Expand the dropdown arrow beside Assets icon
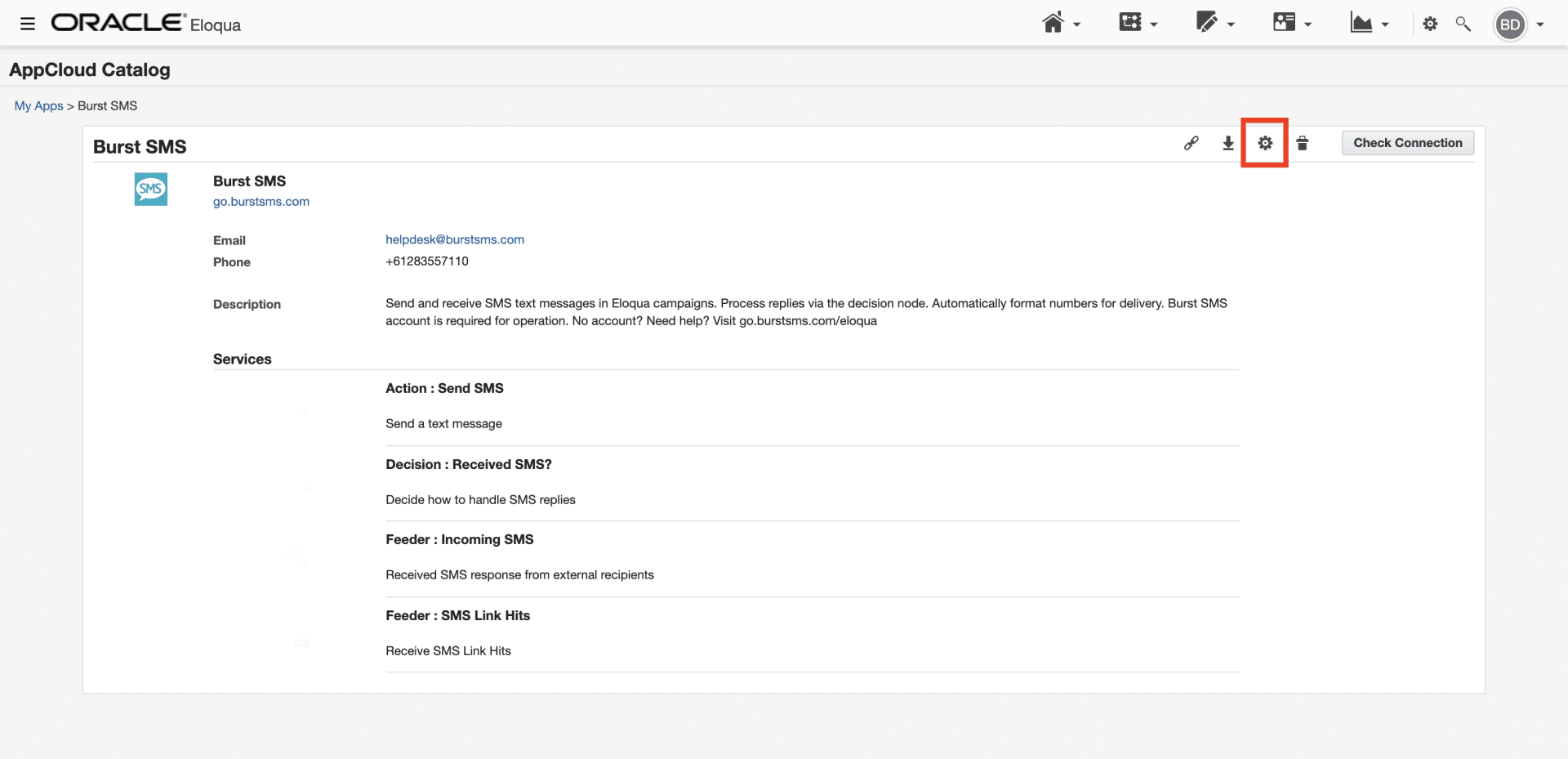This screenshot has width=1568, height=759. pos(1231,25)
